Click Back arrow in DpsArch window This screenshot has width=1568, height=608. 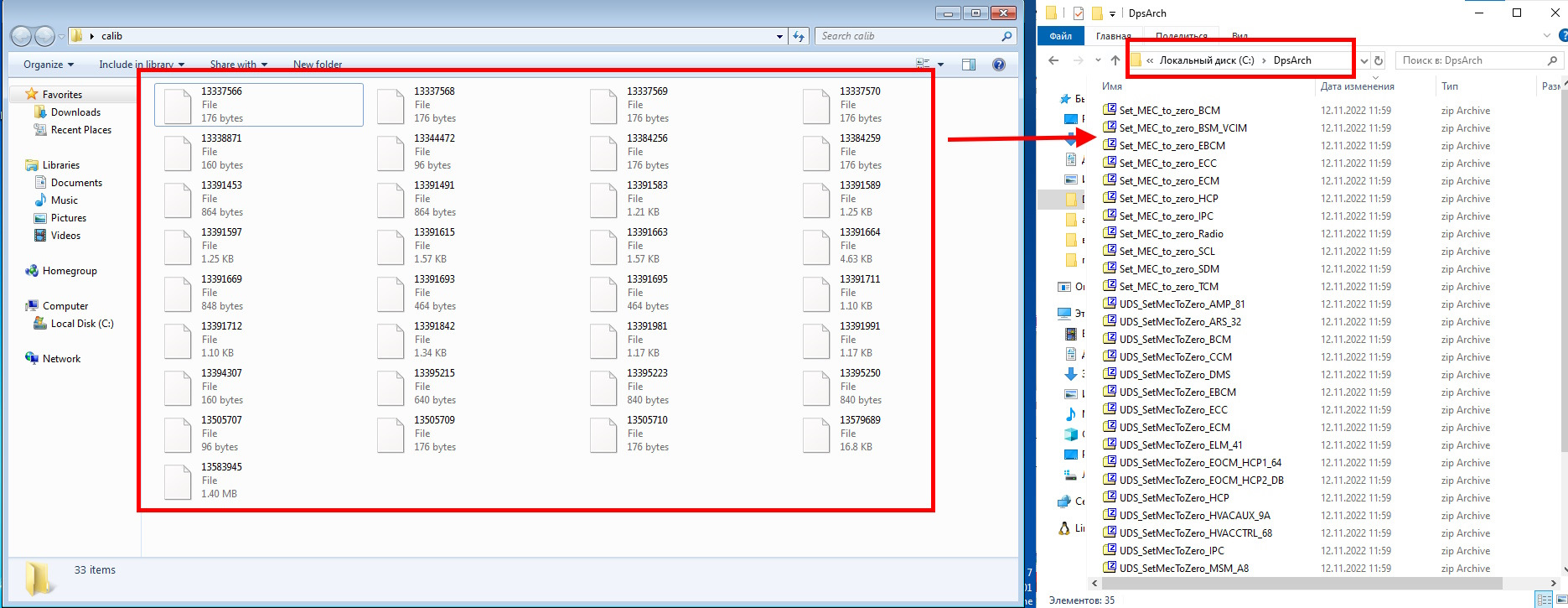[x=1054, y=60]
